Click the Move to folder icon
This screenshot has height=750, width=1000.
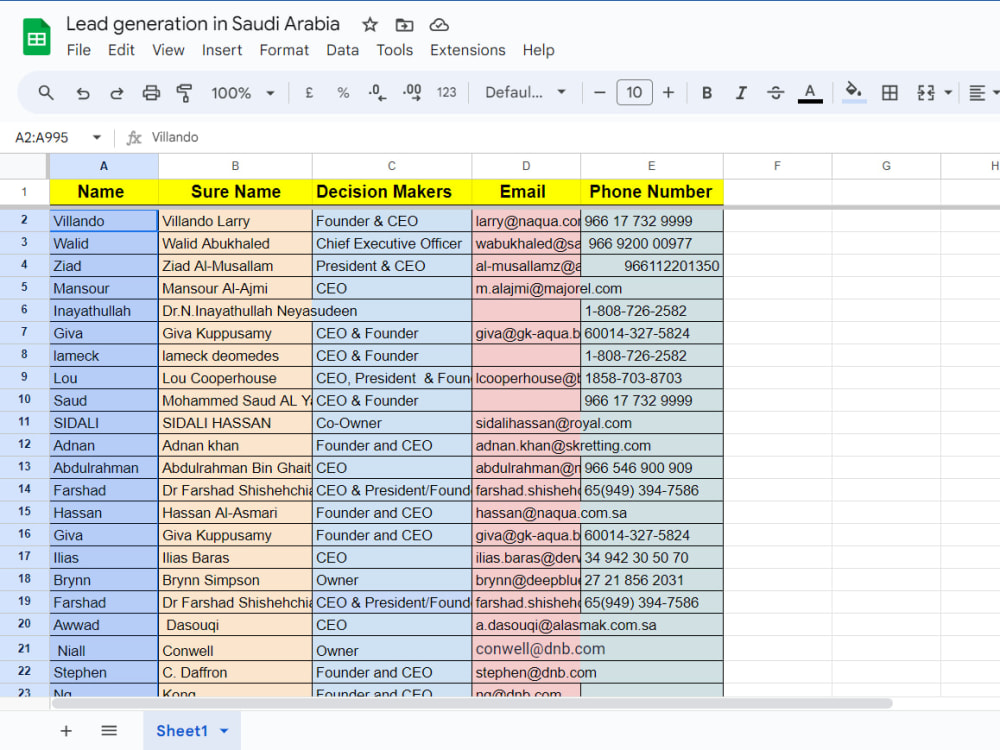(404, 25)
